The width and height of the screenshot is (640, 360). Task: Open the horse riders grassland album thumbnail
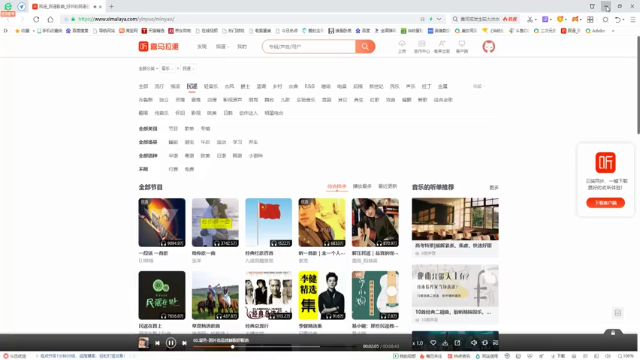coord(215,295)
